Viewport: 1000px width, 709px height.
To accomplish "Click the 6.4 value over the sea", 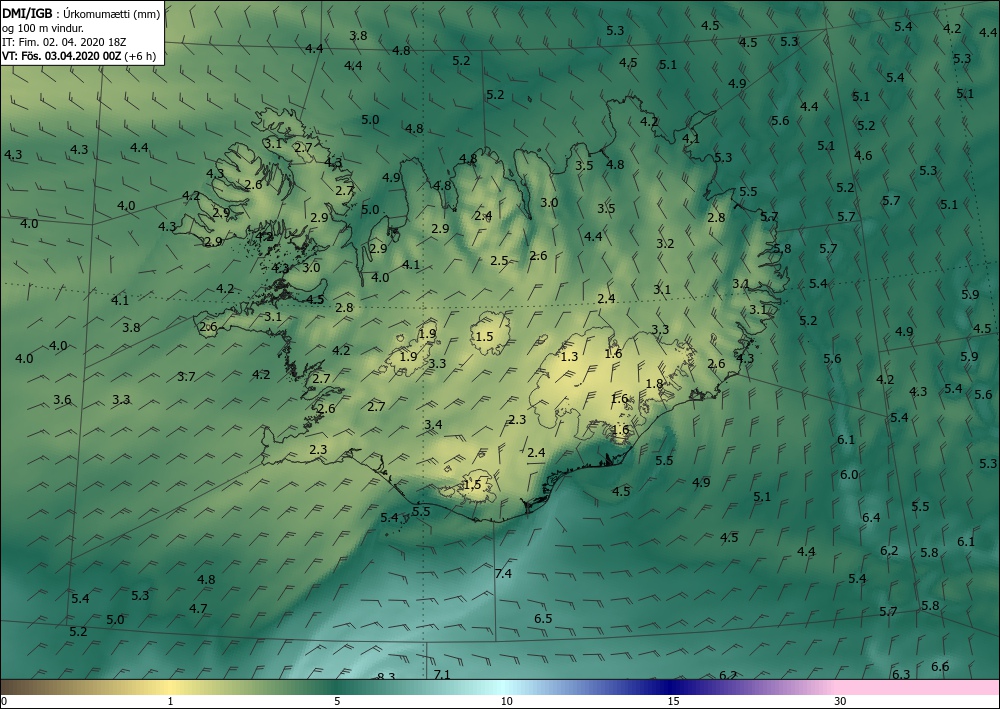I will click(x=871, y=517).
